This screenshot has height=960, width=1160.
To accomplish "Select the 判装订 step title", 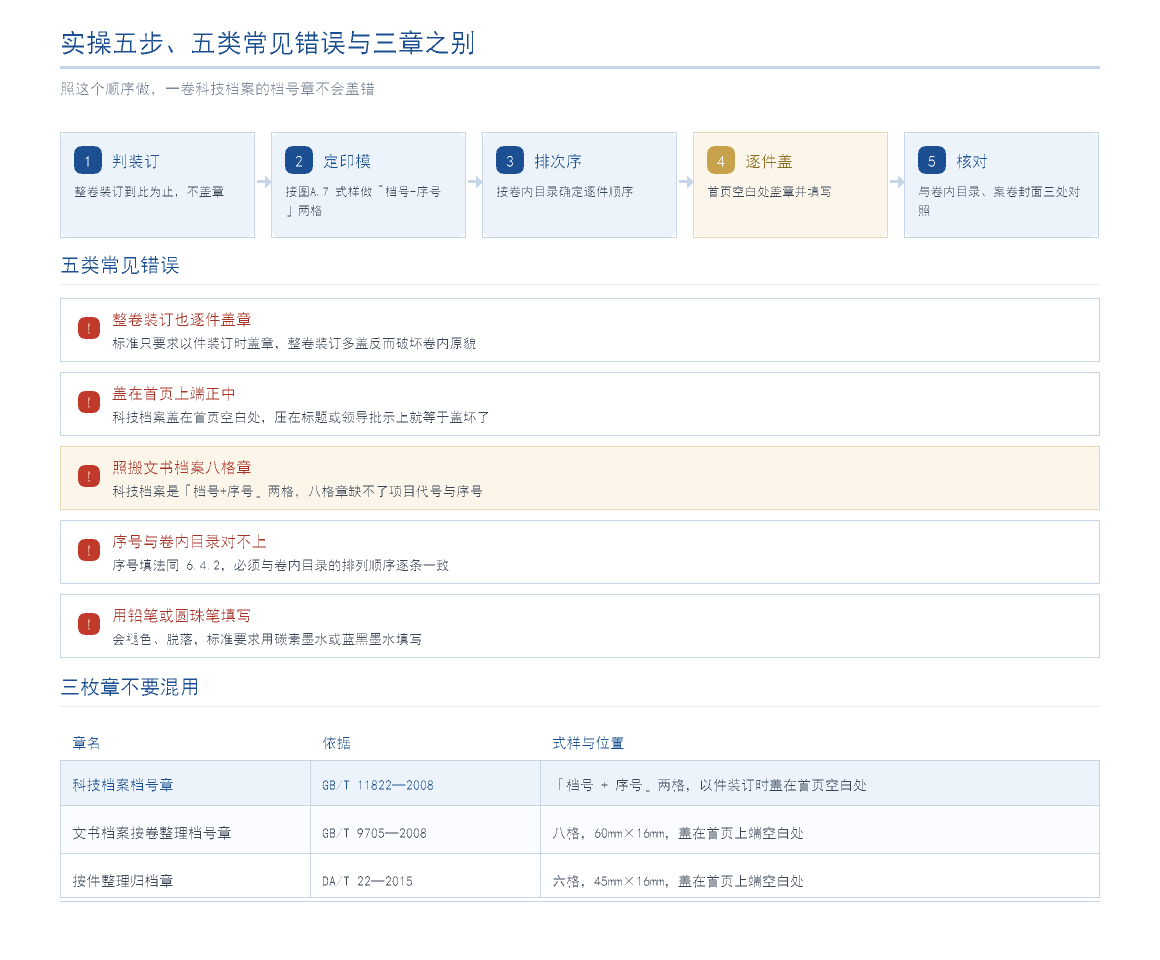I will (x=135, y=161).
